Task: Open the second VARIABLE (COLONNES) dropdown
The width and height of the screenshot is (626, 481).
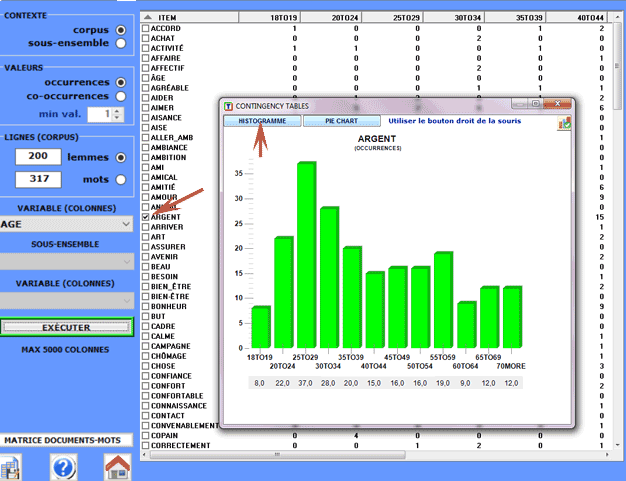Action: [x=66, y=300]
